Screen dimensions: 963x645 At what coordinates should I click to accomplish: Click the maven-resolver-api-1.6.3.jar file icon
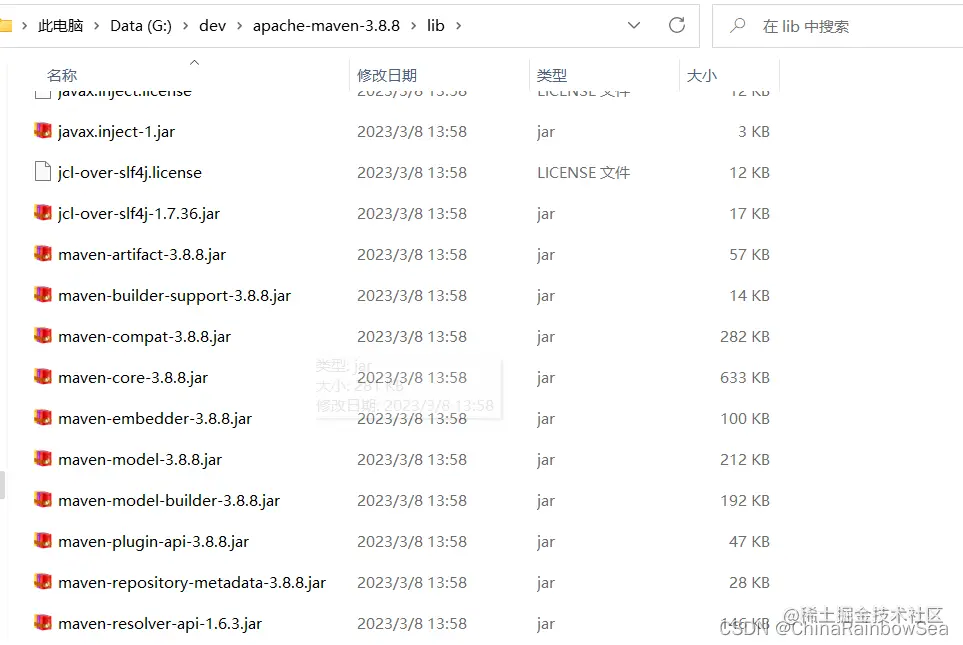point(42,623)
